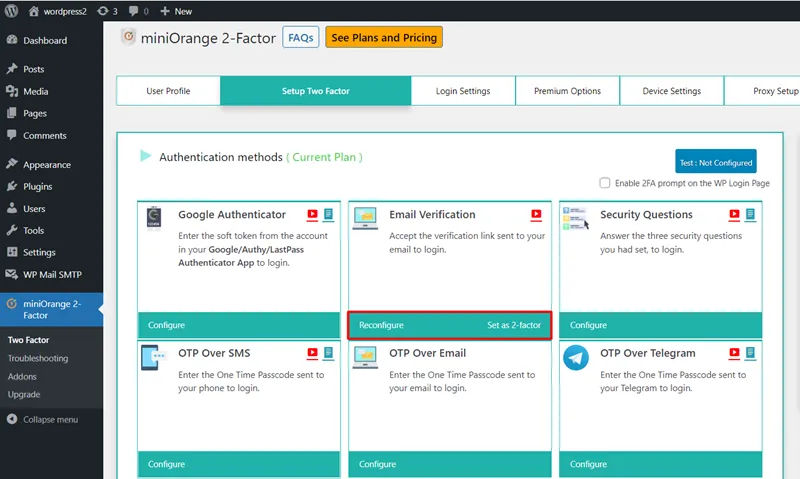Click See Plans and Pricing button
800x479 pixels.
pos(384,37)
